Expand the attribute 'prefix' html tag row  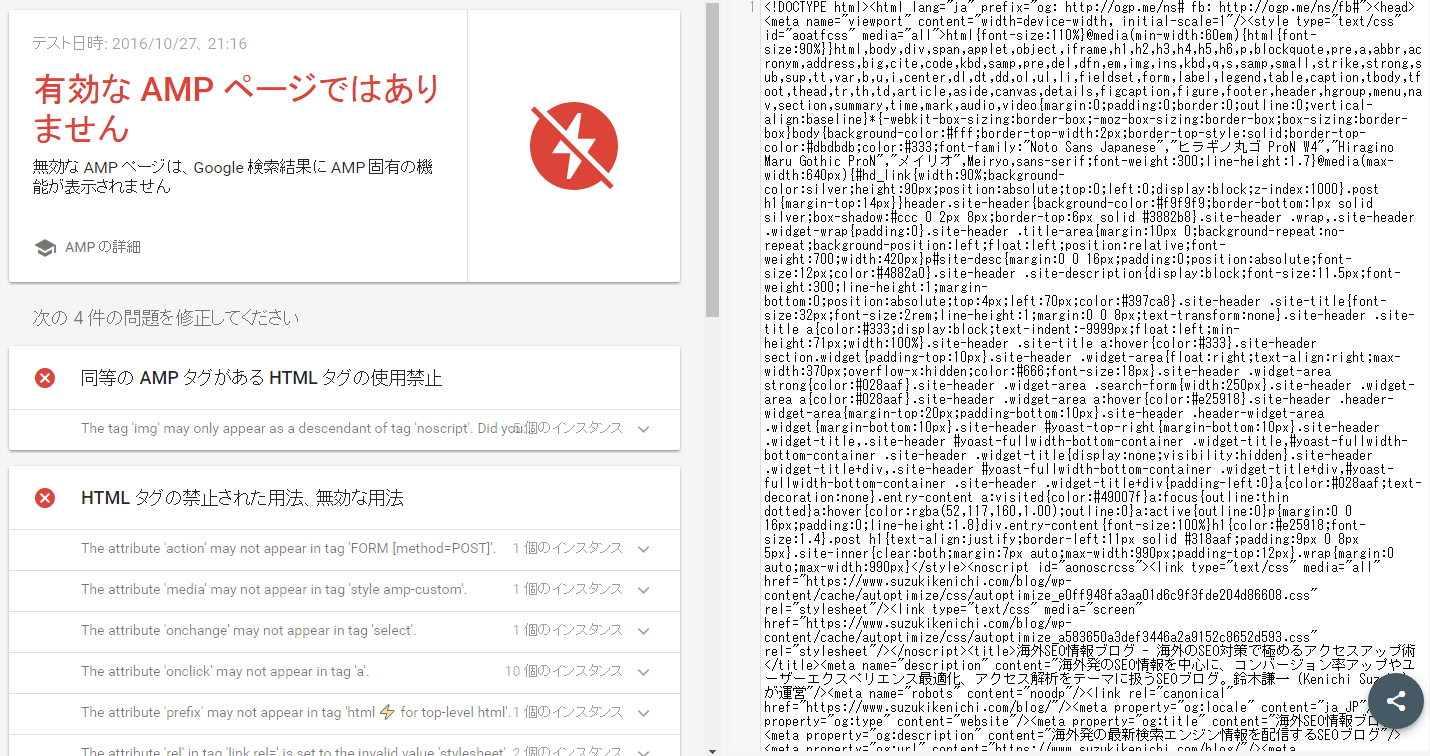[x=345, y=713]
